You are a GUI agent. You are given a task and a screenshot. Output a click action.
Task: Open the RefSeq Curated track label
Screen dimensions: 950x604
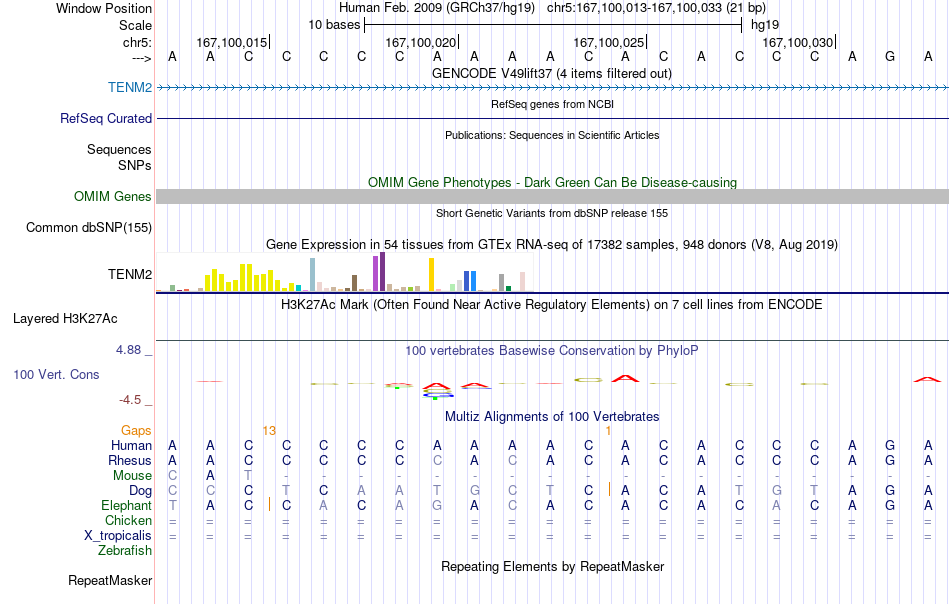(x=105, y=118)
